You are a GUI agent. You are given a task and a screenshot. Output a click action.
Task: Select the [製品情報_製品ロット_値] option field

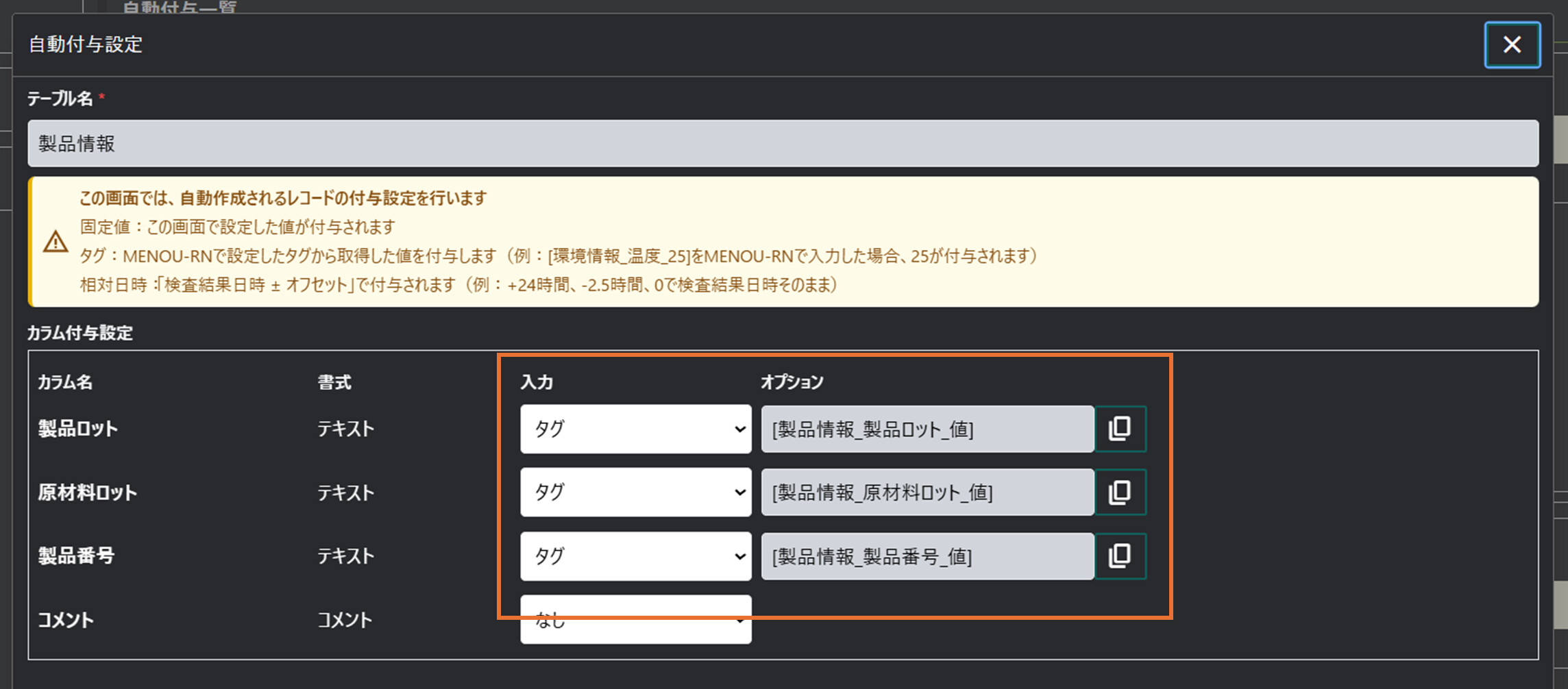[927, 429]
